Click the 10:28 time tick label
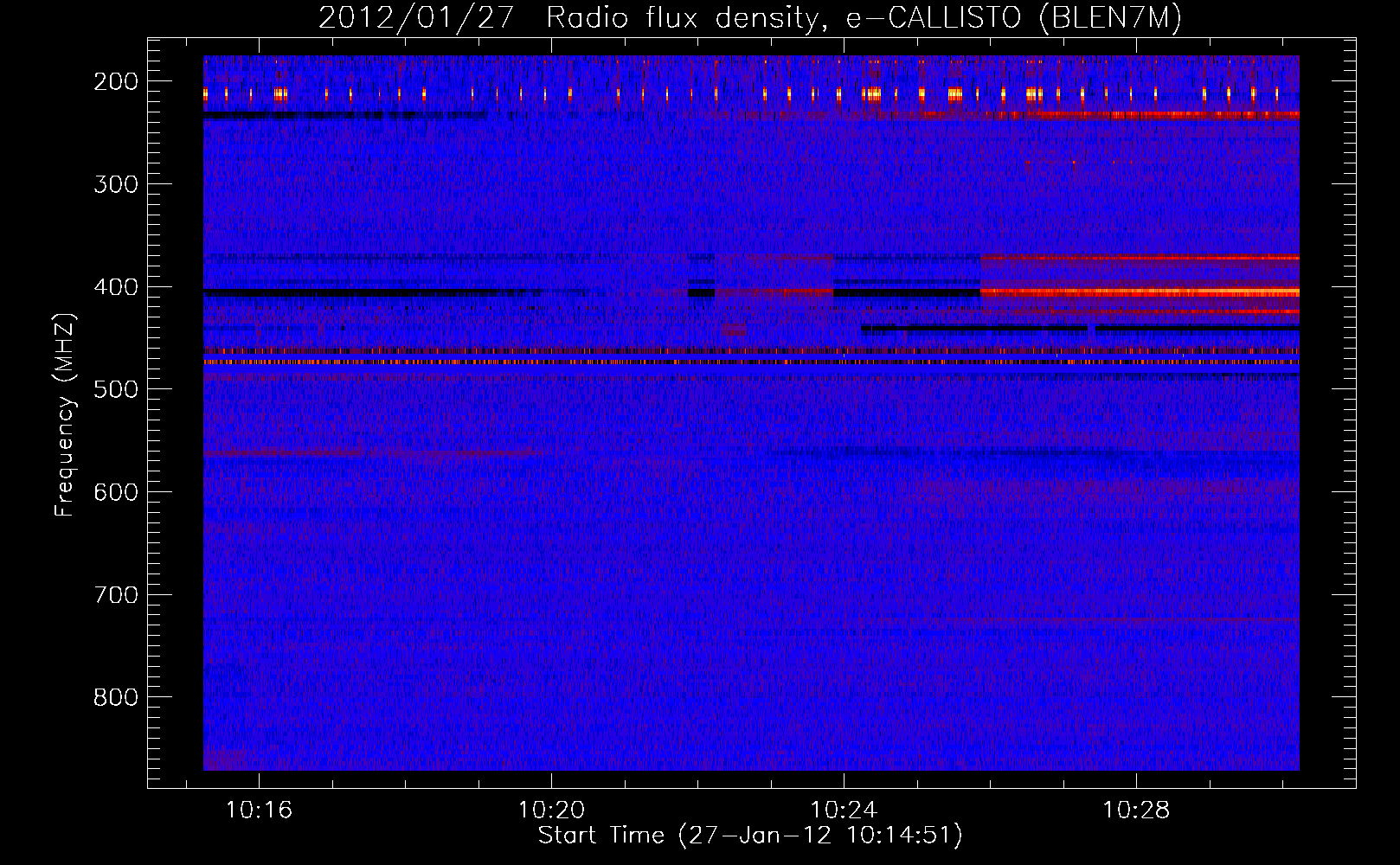 1136,811
